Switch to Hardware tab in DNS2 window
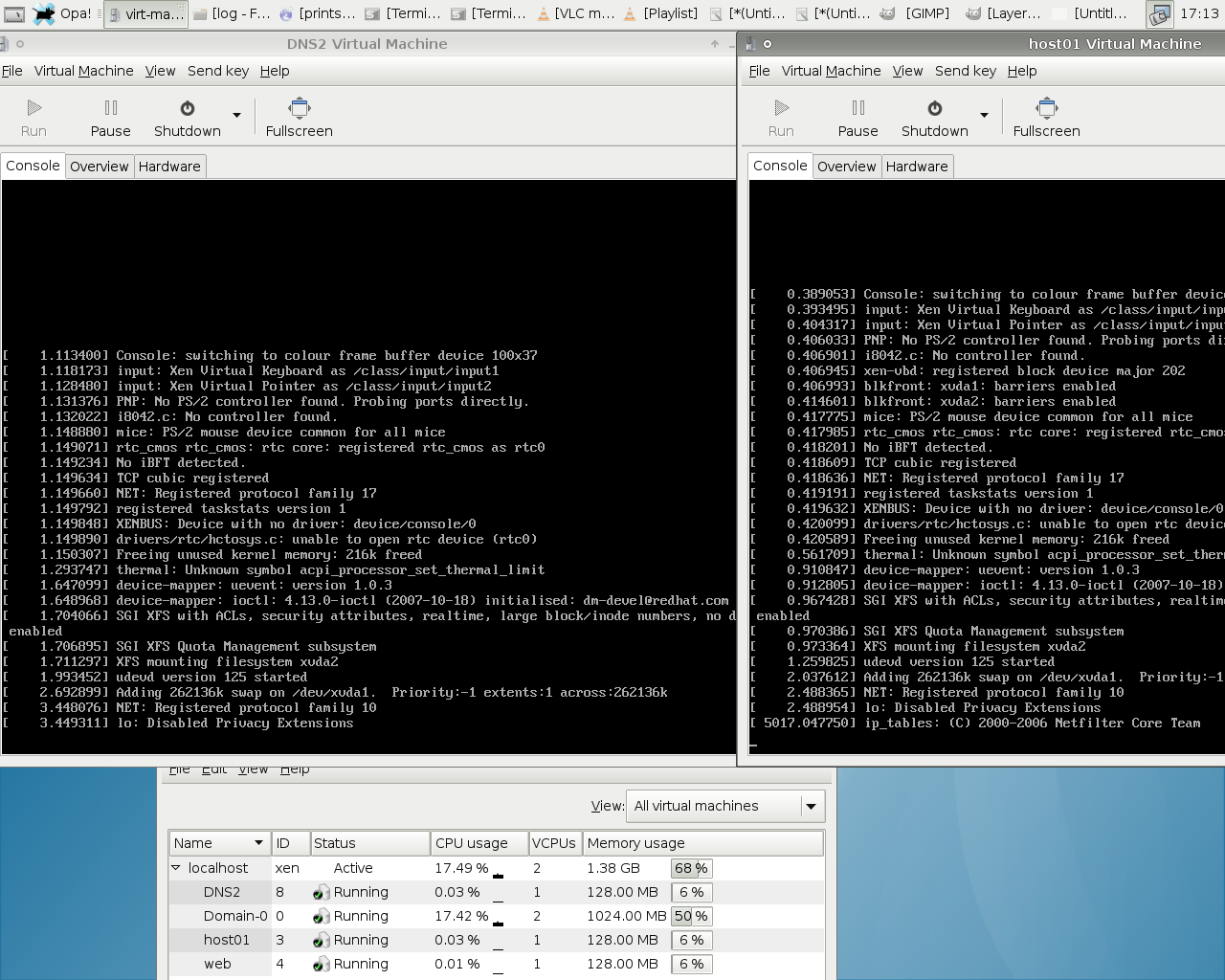Viewport: 1225px width, 980px height. pos(169,167)
